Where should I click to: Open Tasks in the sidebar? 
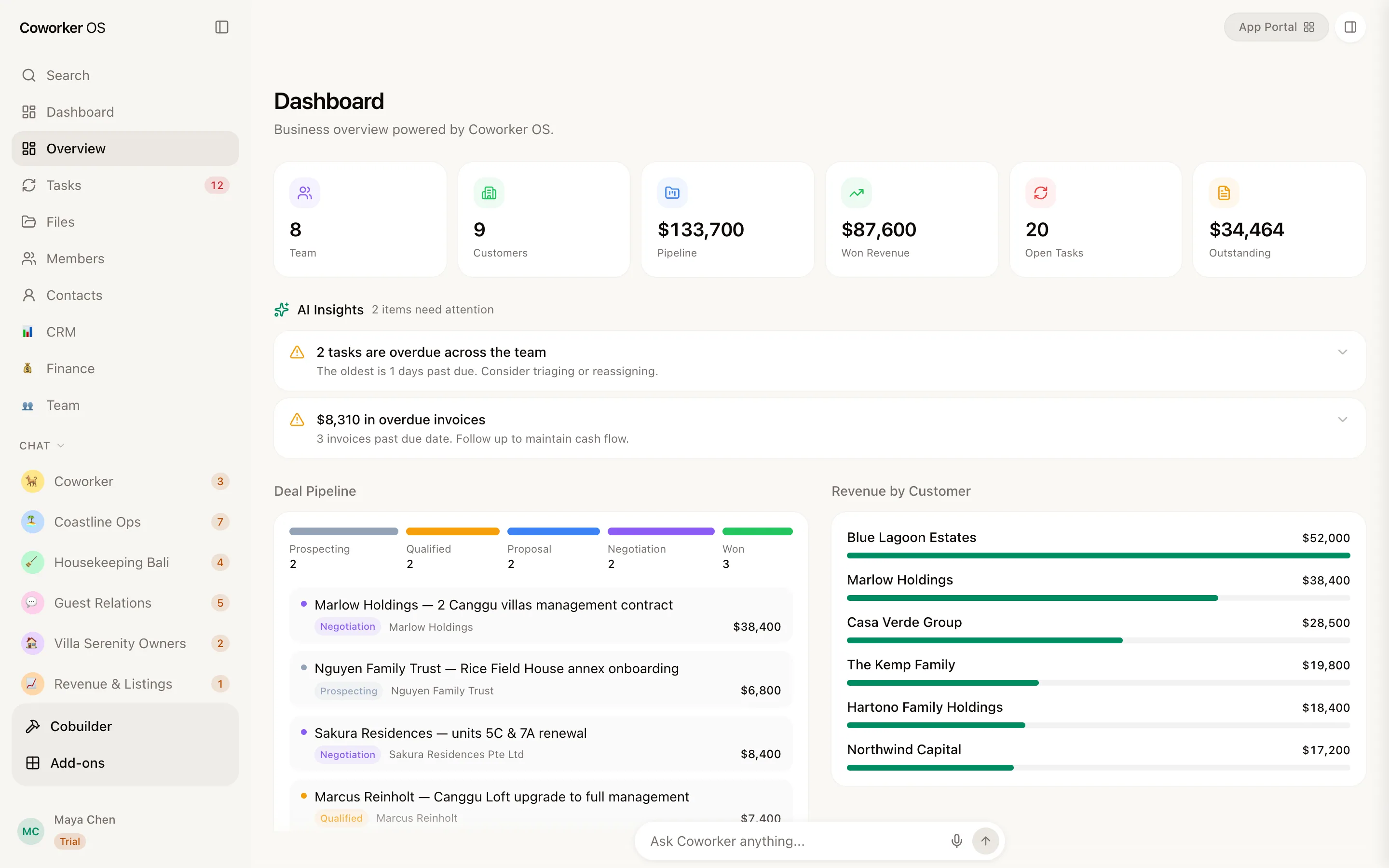(x=125, y=186)
